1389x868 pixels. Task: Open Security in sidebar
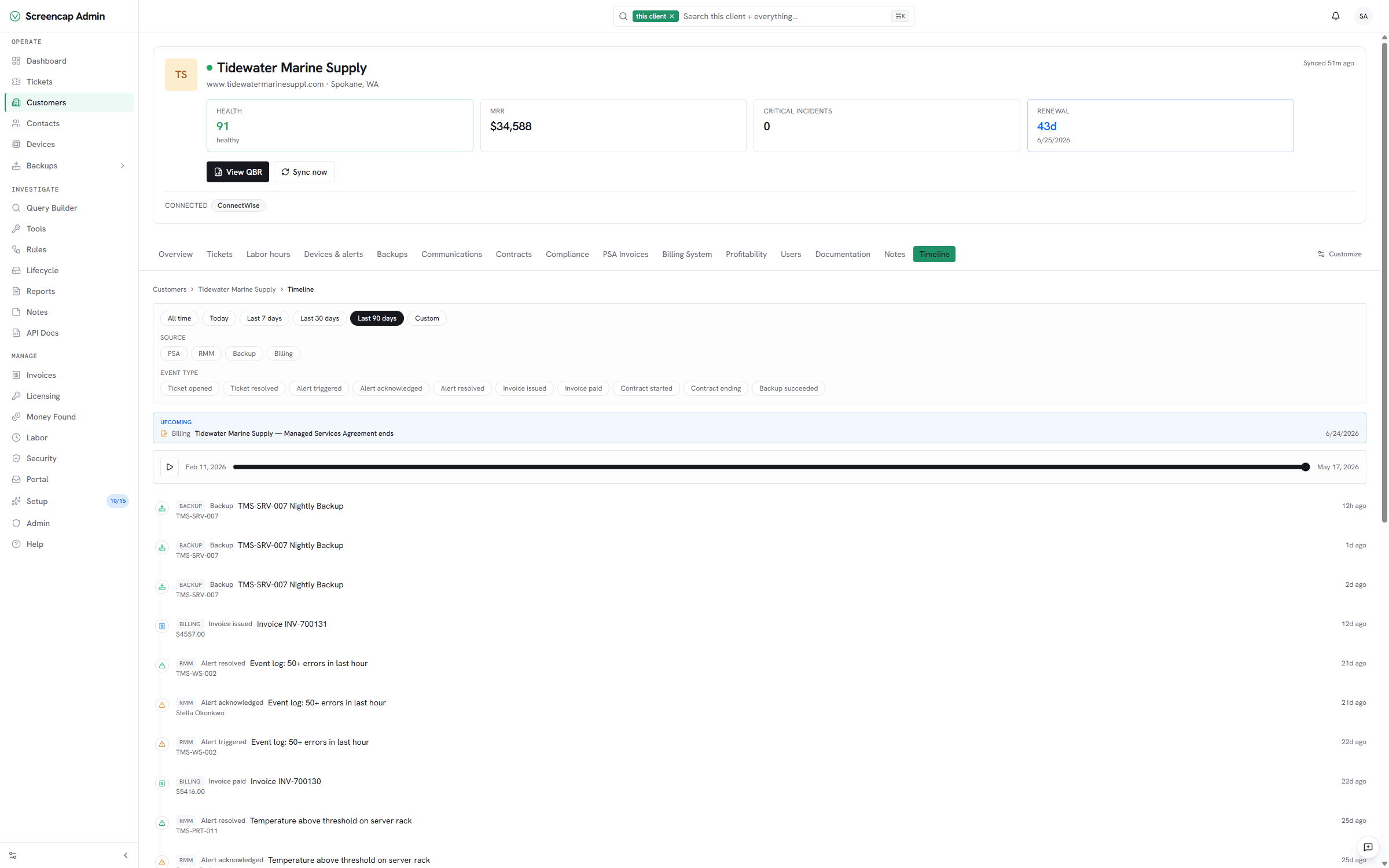click(69, 458)
